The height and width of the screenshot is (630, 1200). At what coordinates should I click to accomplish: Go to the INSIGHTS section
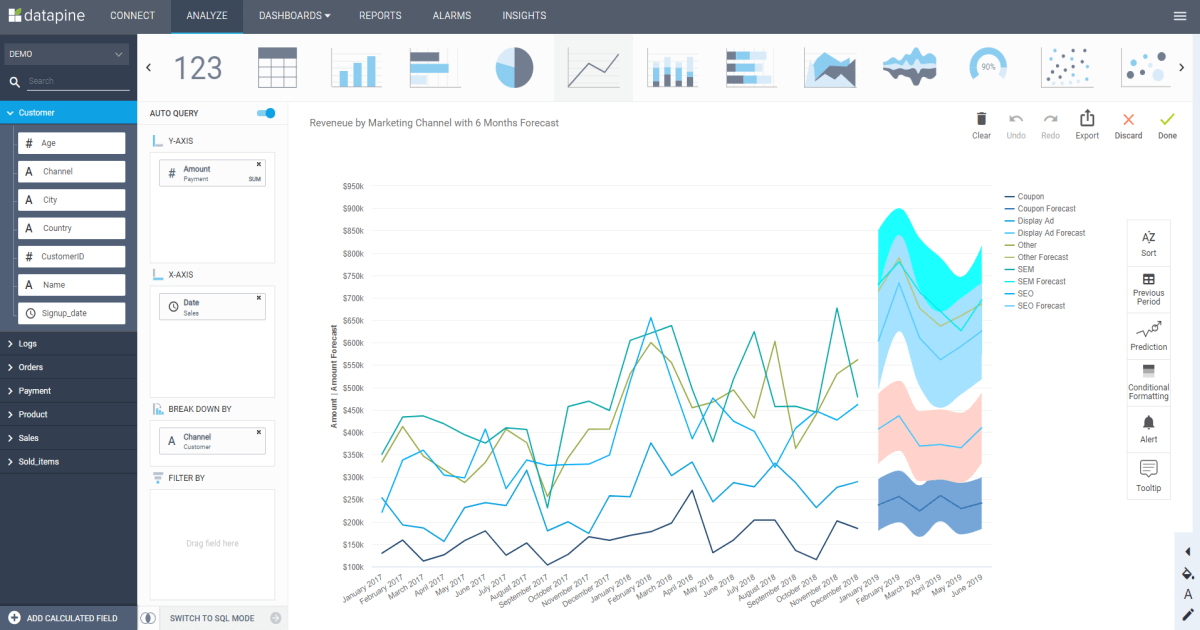(x=525, y=16)
